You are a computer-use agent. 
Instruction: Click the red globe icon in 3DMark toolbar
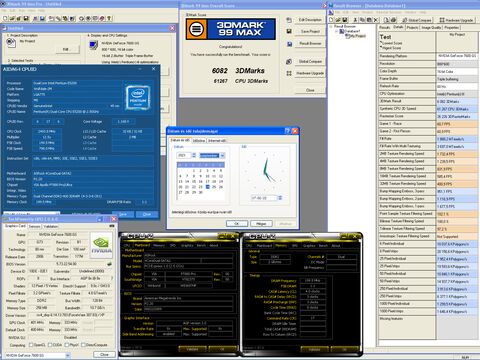coord(102,19)
